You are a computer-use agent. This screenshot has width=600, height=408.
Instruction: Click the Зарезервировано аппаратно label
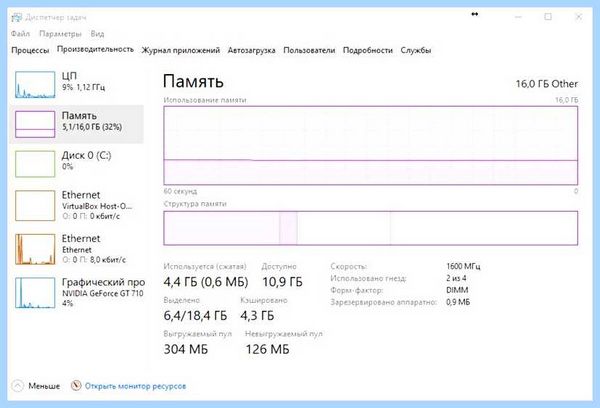pyautogui.click(x=383, y=302)
